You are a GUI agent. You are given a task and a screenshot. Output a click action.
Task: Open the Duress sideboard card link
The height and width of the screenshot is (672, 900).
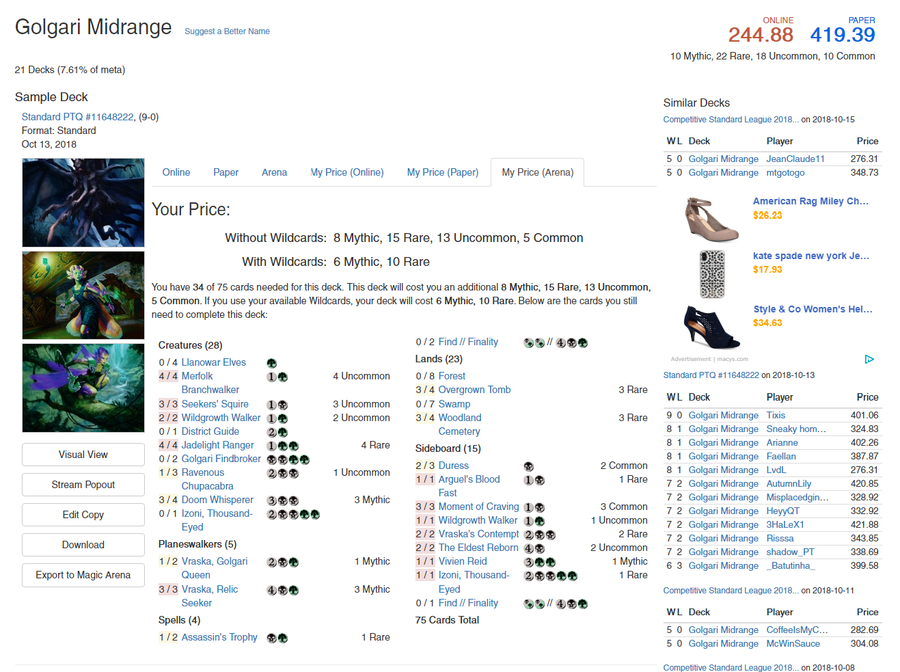point(453,465)
